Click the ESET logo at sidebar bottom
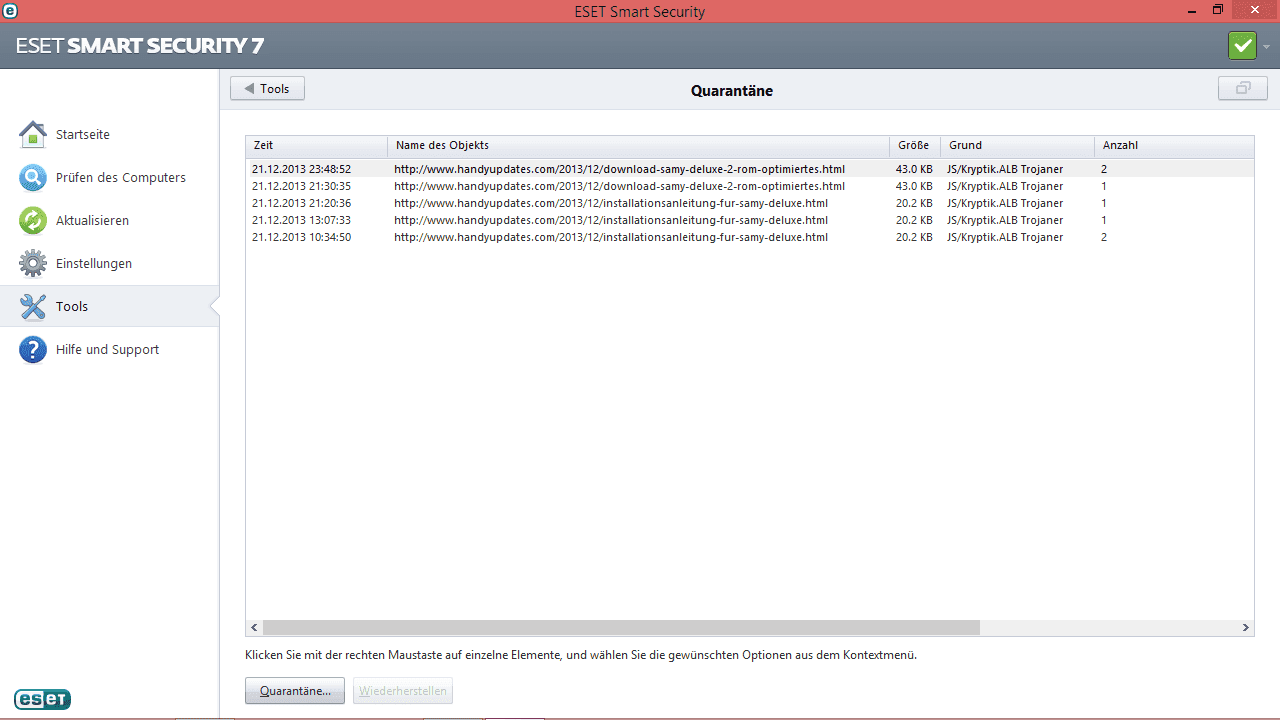 pos(42,699)
